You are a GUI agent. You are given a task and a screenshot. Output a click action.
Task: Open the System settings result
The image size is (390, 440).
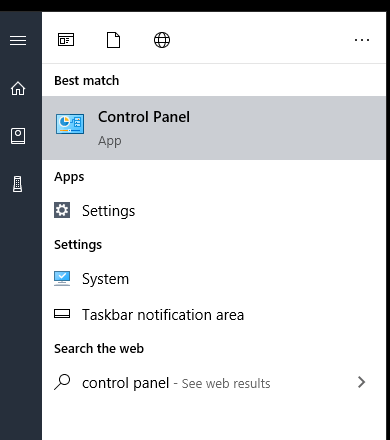click(214, 279)
